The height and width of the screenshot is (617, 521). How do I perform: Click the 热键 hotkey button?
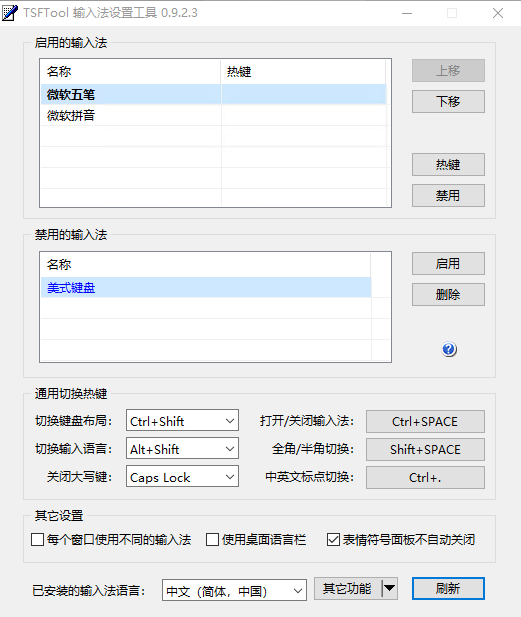point(448,164)
